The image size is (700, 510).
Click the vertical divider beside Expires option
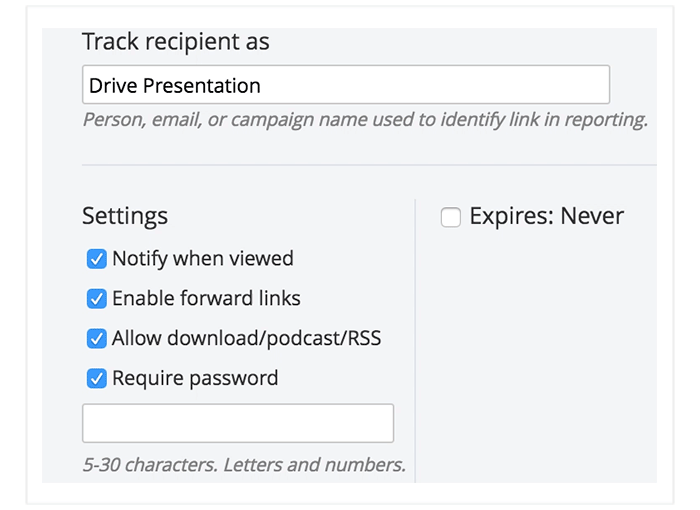tap(415, 341)
